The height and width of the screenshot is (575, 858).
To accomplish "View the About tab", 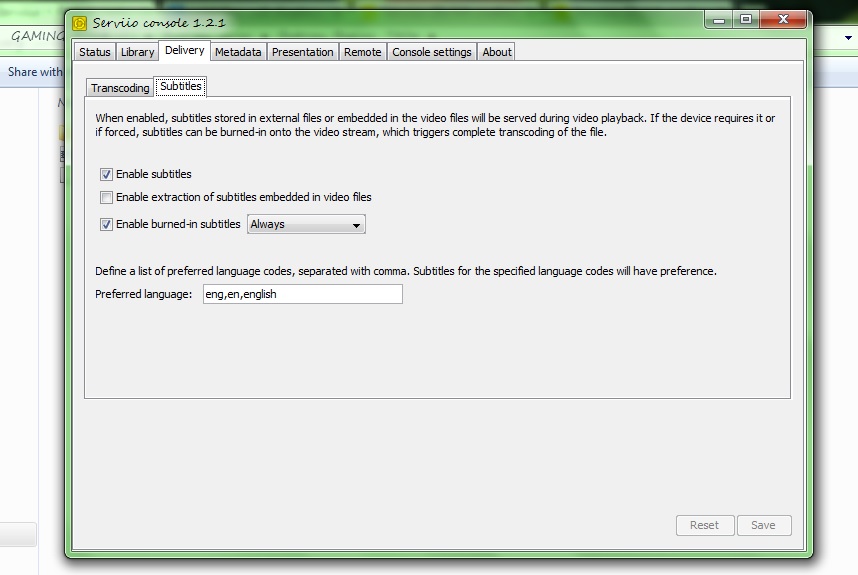I will 497,52.
